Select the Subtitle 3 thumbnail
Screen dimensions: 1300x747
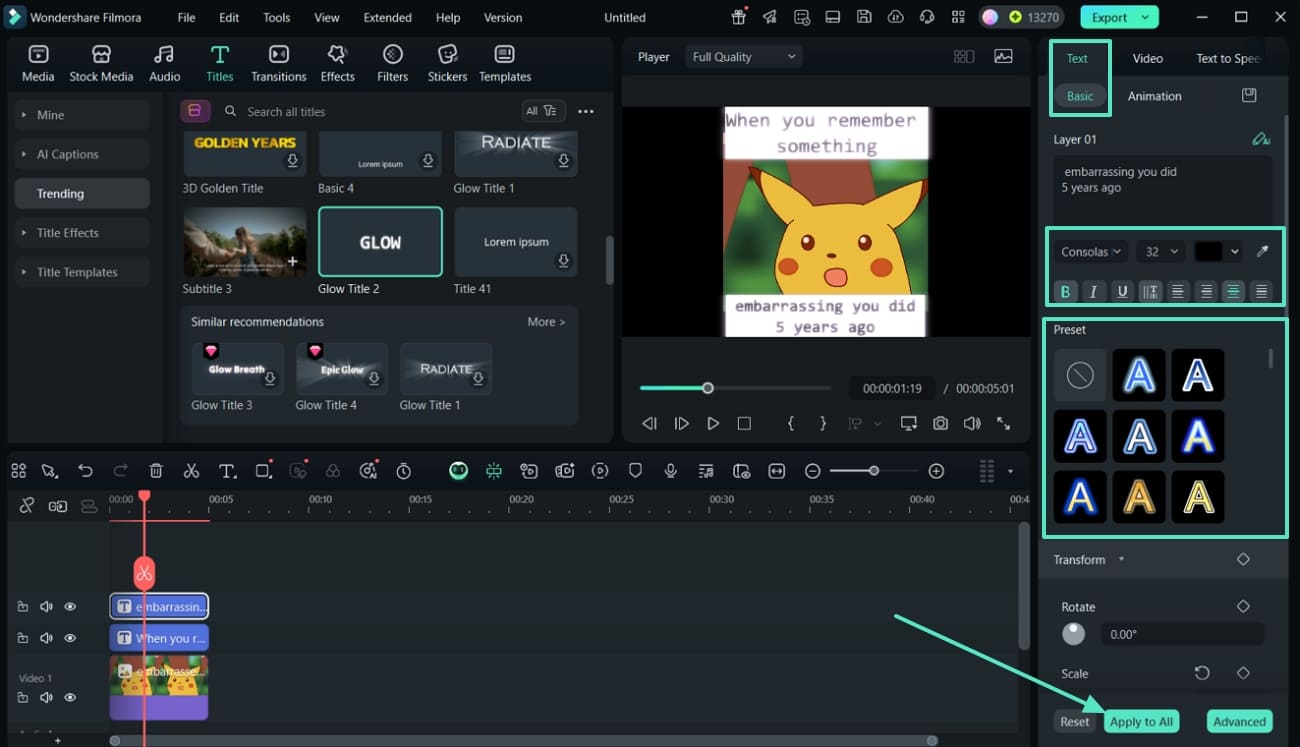[245, 242]
